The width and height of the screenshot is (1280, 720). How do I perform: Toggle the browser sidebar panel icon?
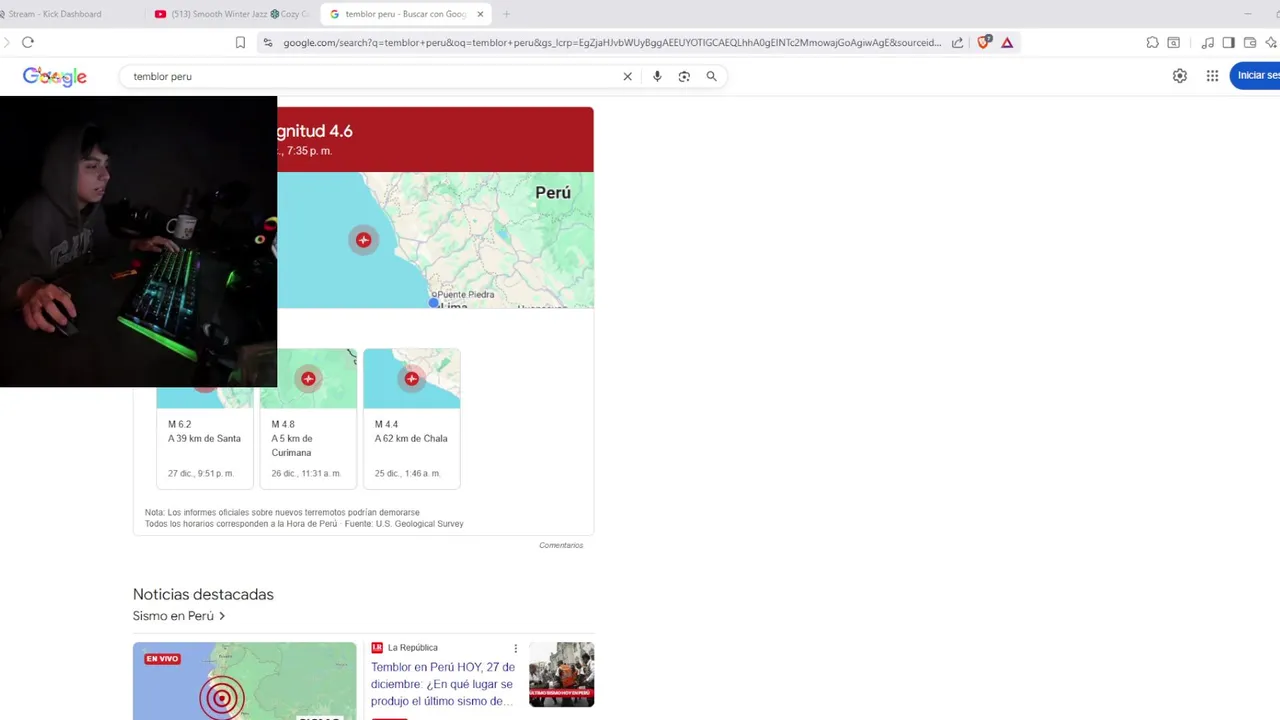click(1229, 42)
